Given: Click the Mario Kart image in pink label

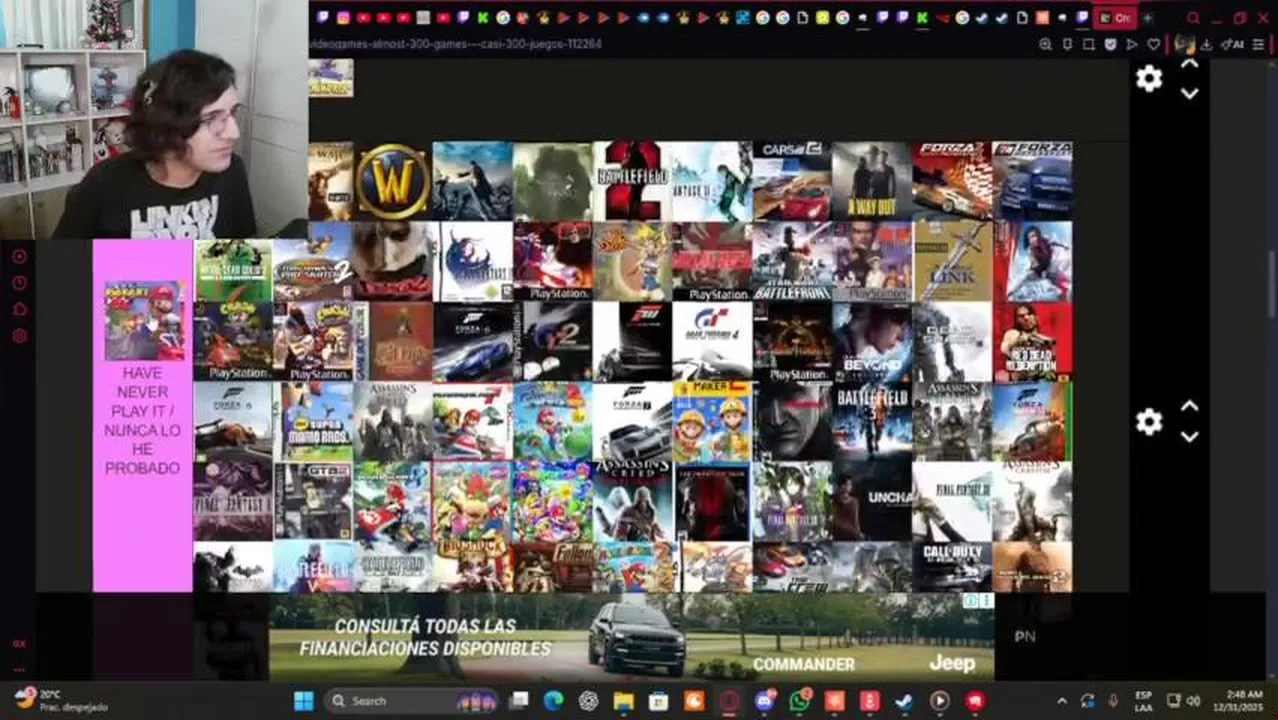Looking at the screenshot, I should click(145, 320).
